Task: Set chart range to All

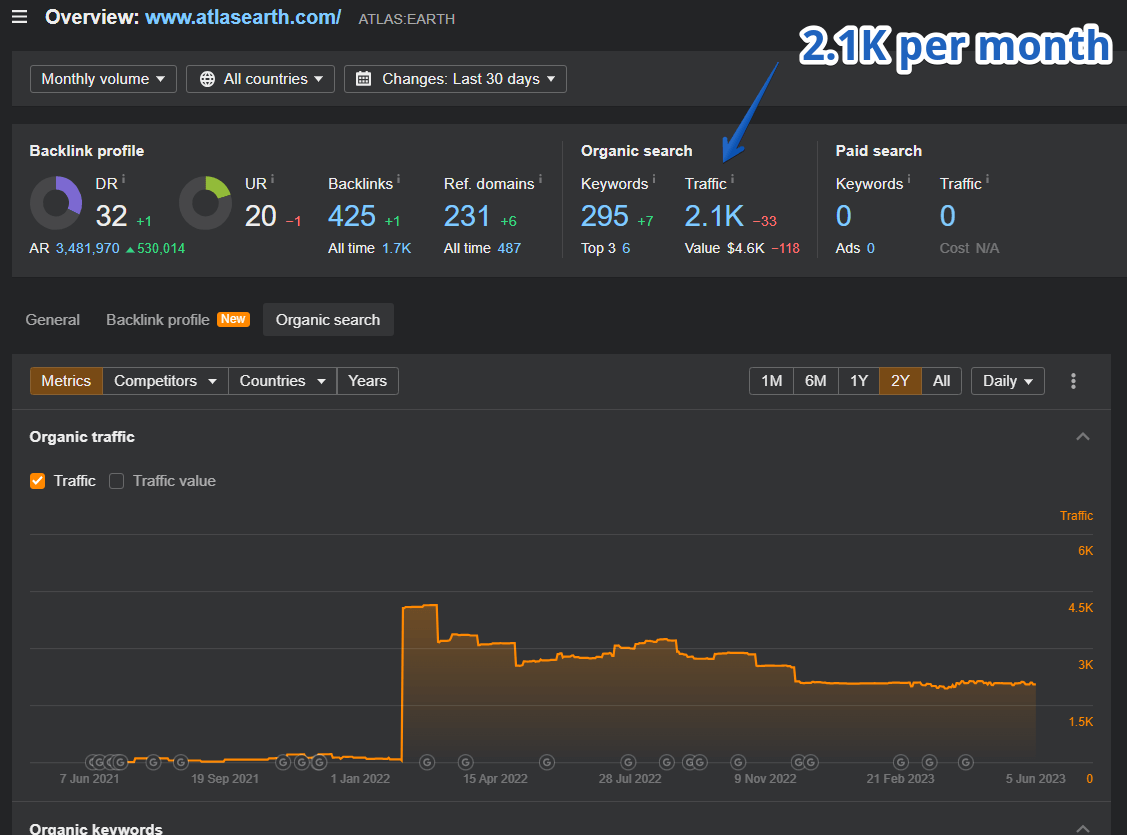Action: [942, 381]
